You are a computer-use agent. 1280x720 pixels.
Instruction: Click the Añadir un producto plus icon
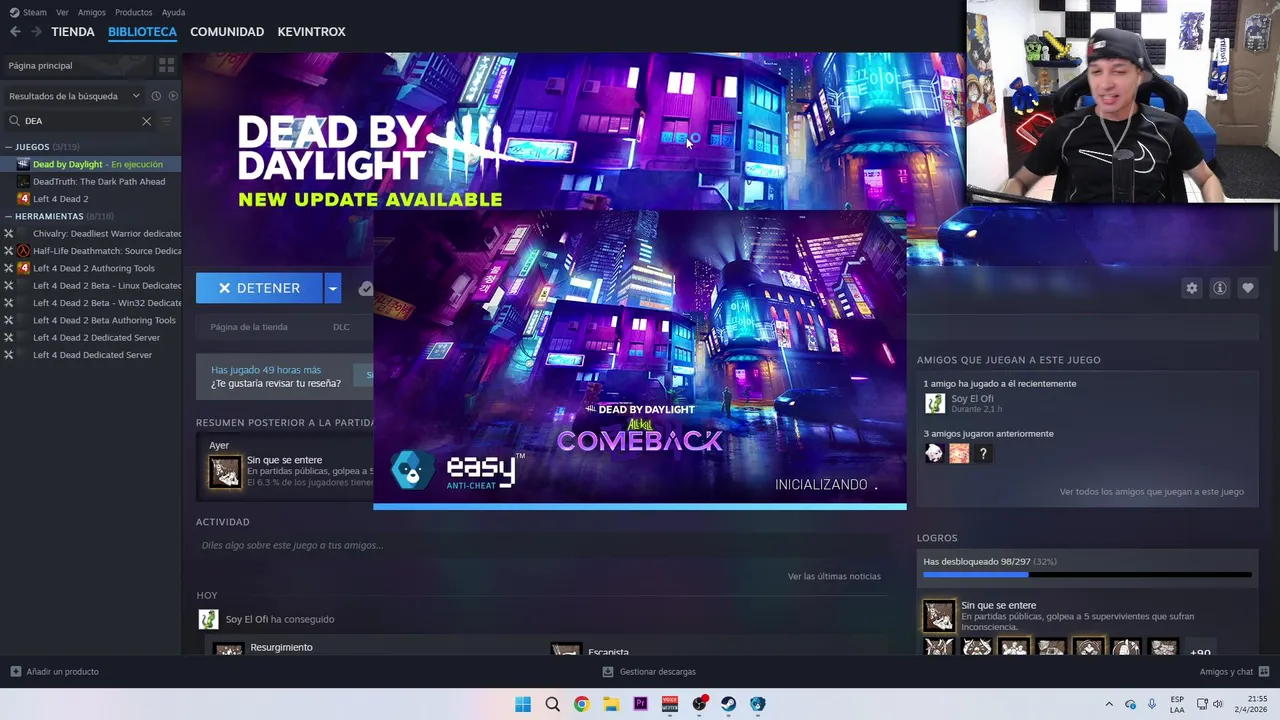[x=15, y=672]
